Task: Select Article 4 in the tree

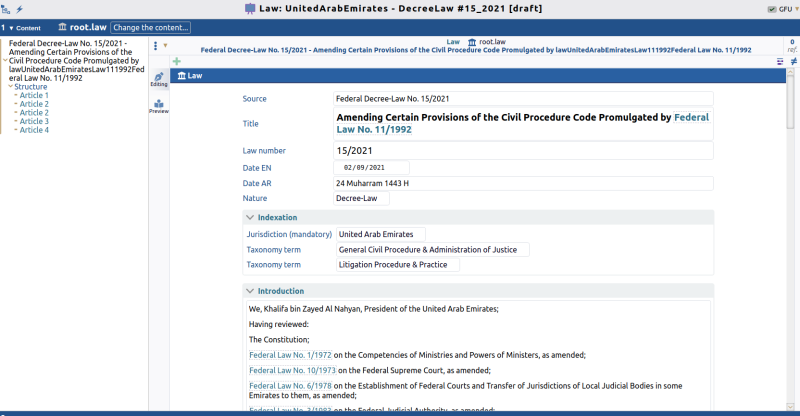Action: (34, 130)
